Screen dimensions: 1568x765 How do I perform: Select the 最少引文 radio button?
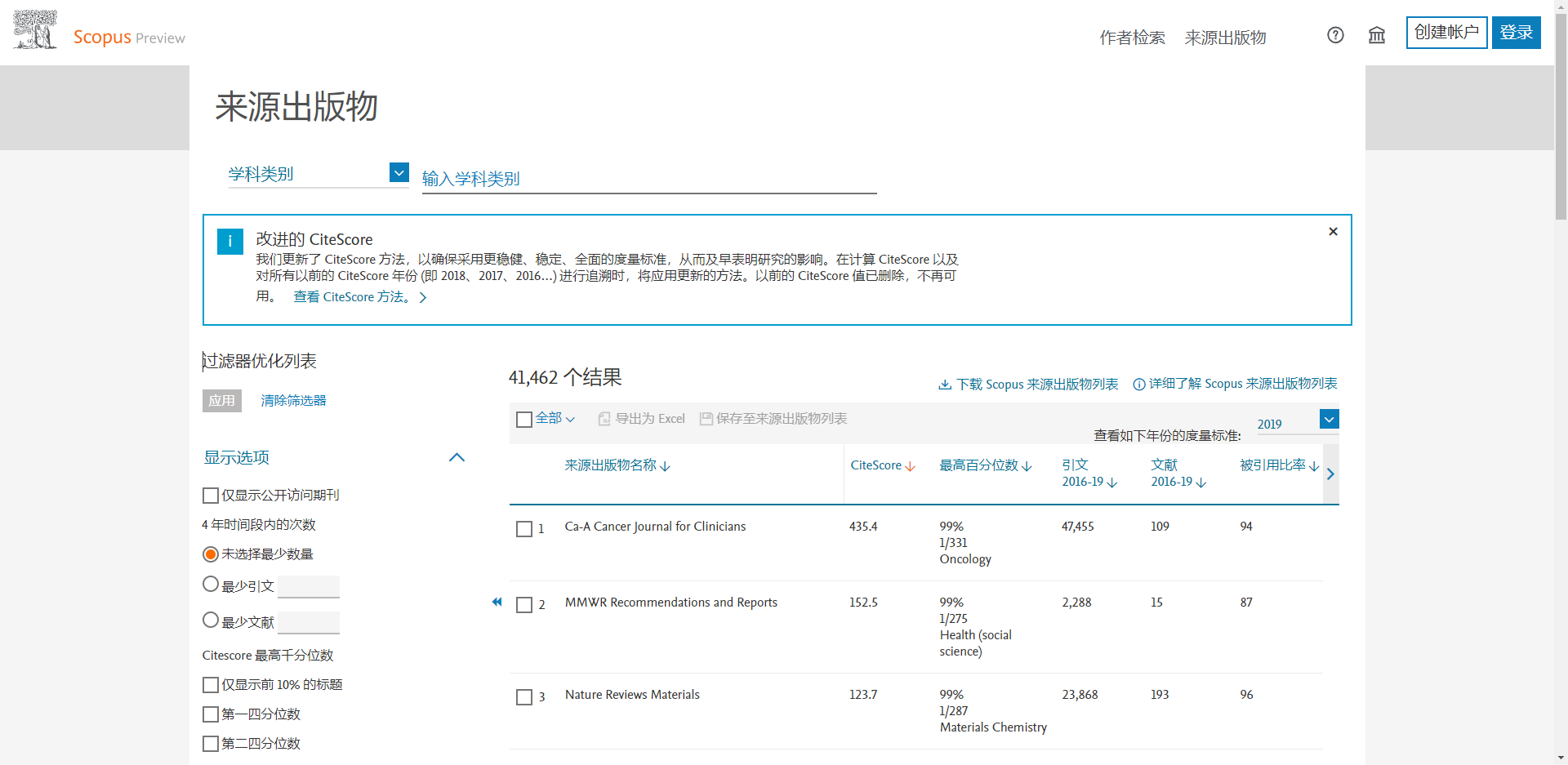click(x=211, y=585)
